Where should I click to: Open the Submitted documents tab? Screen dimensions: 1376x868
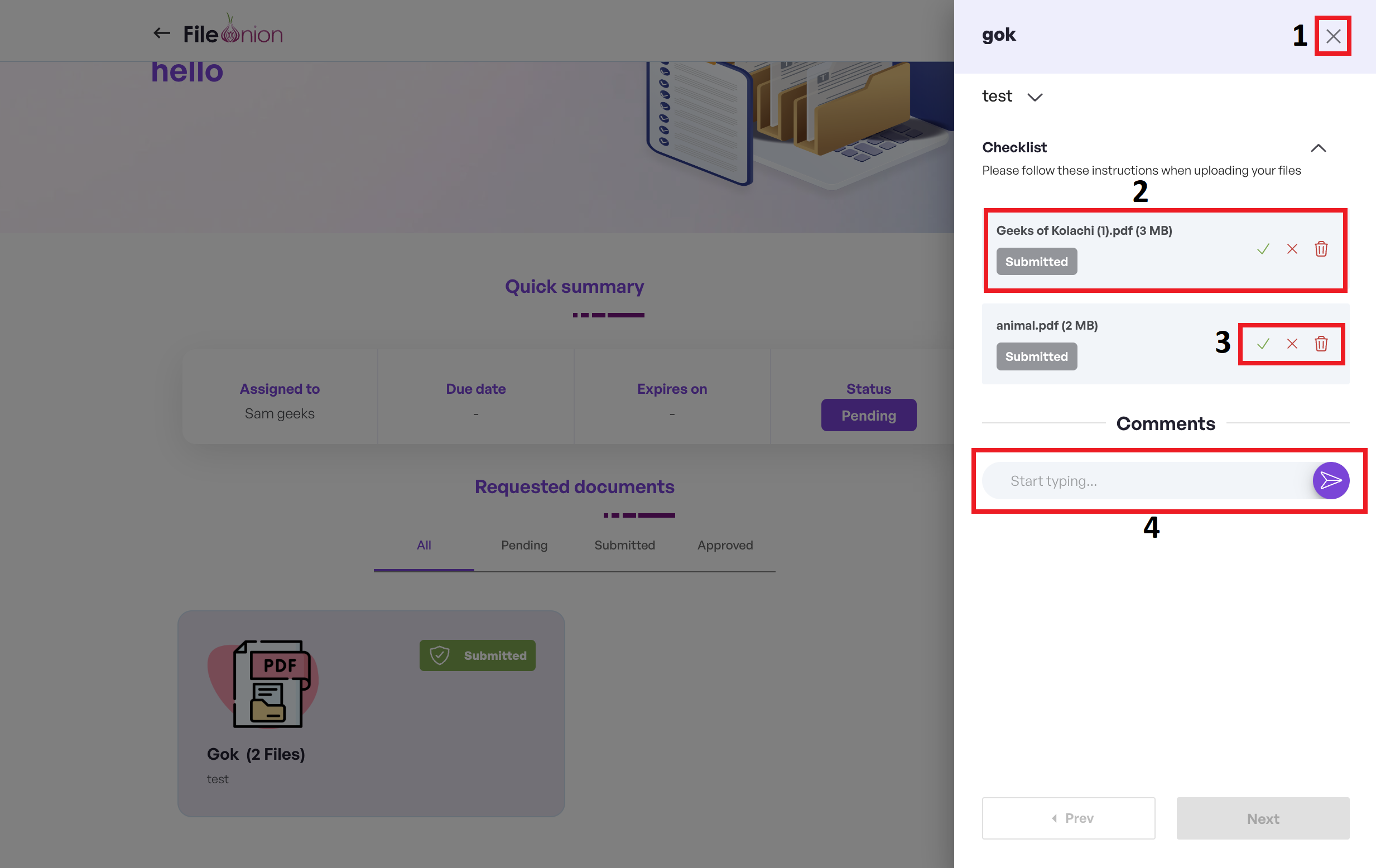point(624,545)
